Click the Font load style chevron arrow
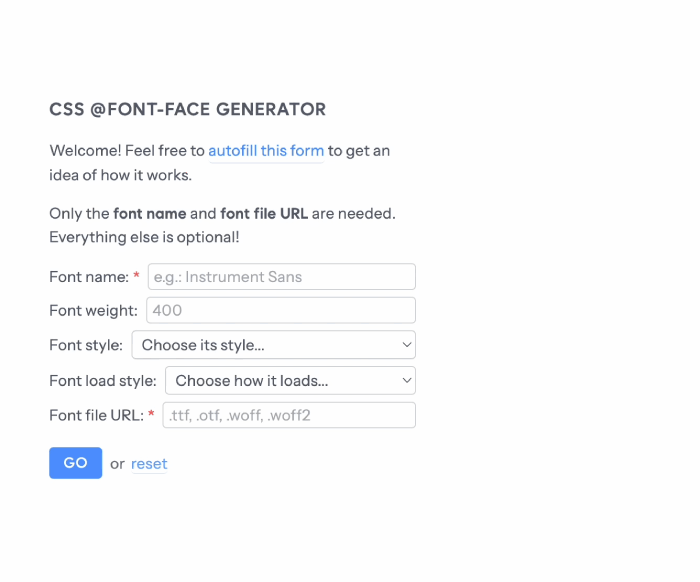The width and height of the screenshot is (700, 582). [406, 380]
